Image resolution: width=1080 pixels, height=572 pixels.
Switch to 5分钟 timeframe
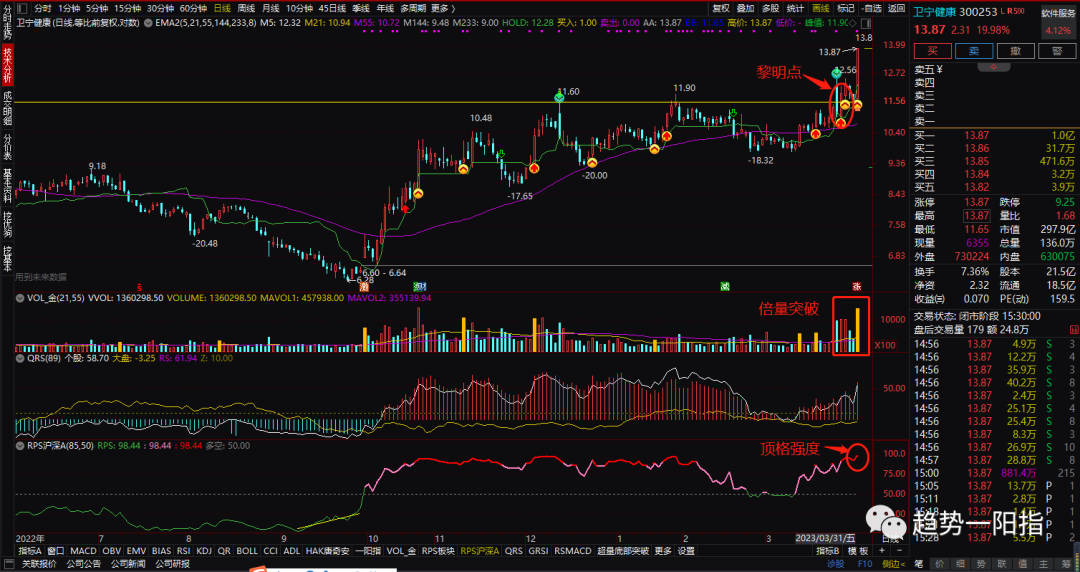tap(96, 8)
